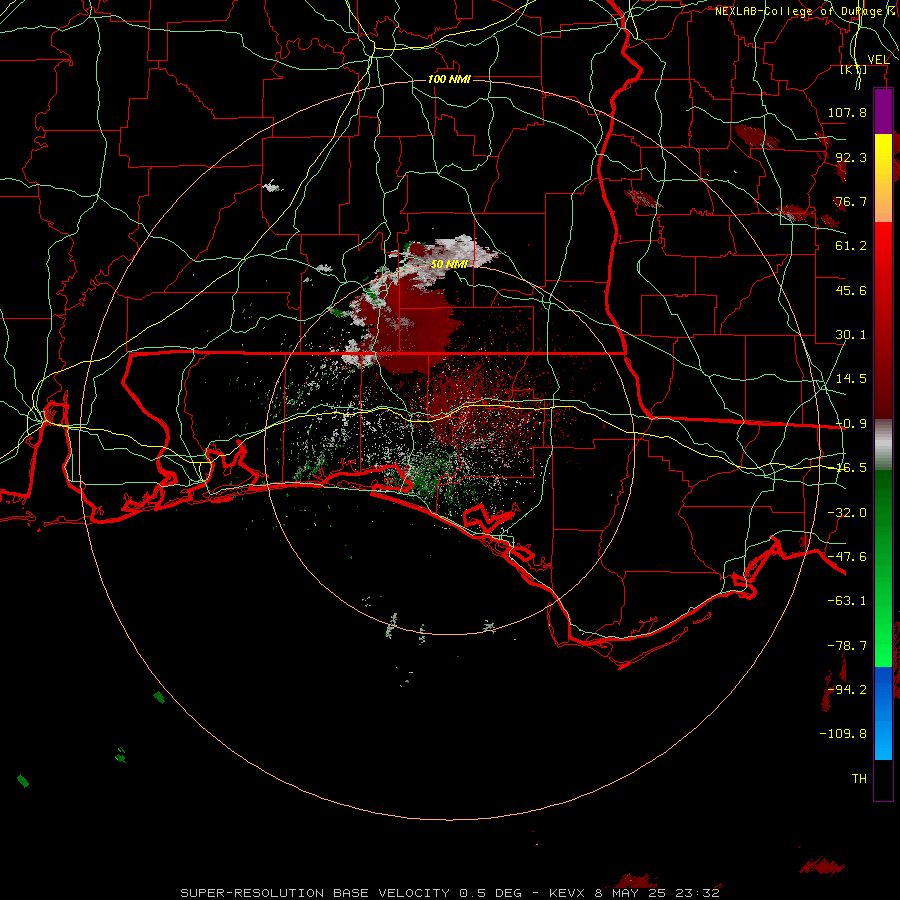Select the -94.2 scale value

pos(847,690)
